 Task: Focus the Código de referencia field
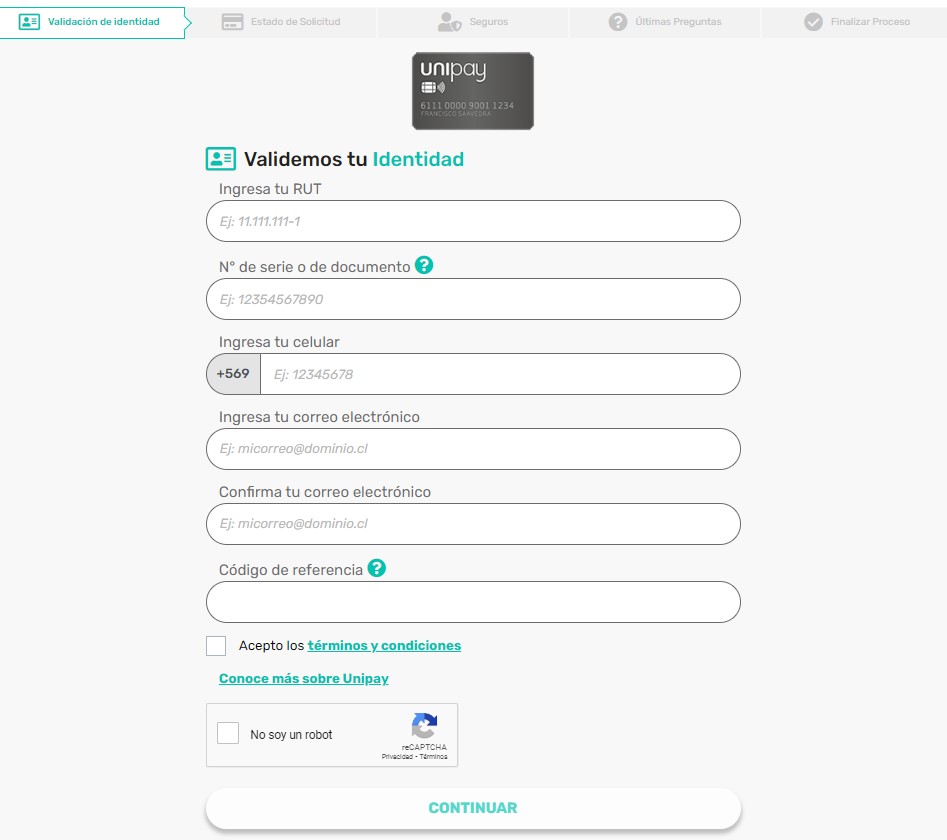[x=473, y=602]
